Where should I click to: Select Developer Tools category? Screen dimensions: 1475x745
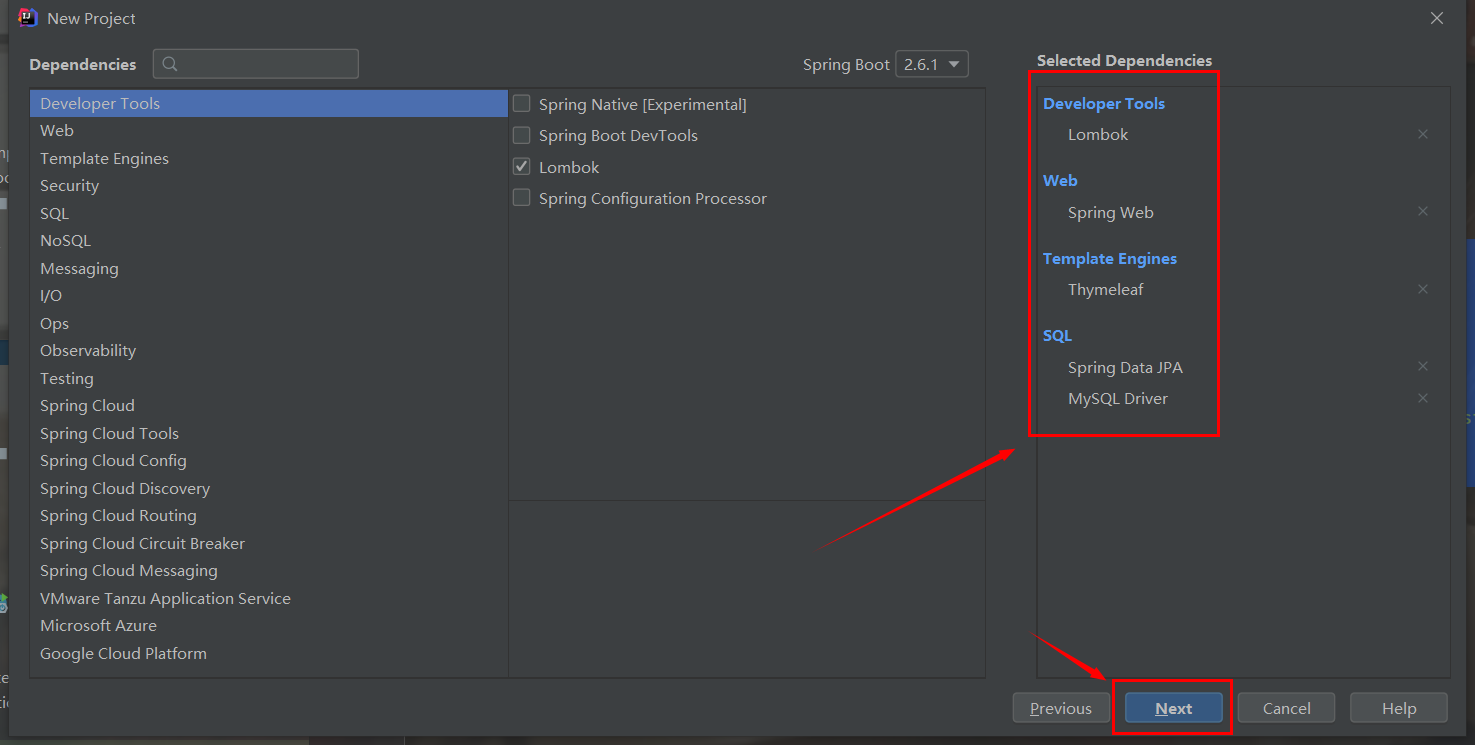pyautogui.click(x=269, y=103)
